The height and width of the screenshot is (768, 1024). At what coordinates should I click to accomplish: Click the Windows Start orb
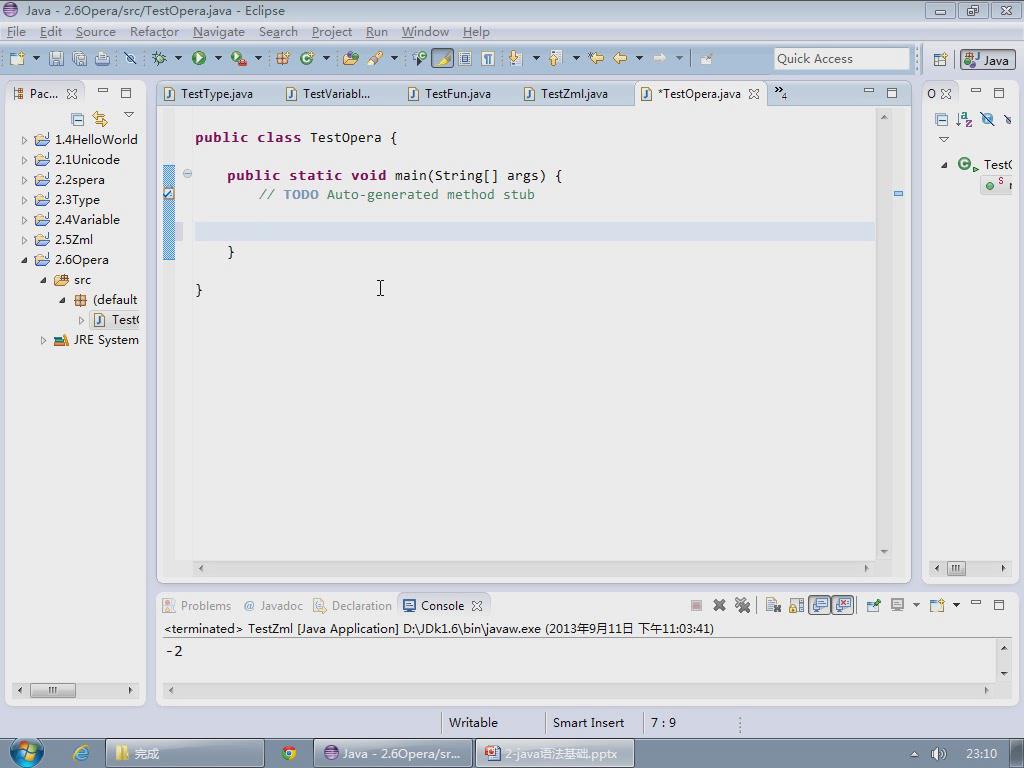[26, 752]
